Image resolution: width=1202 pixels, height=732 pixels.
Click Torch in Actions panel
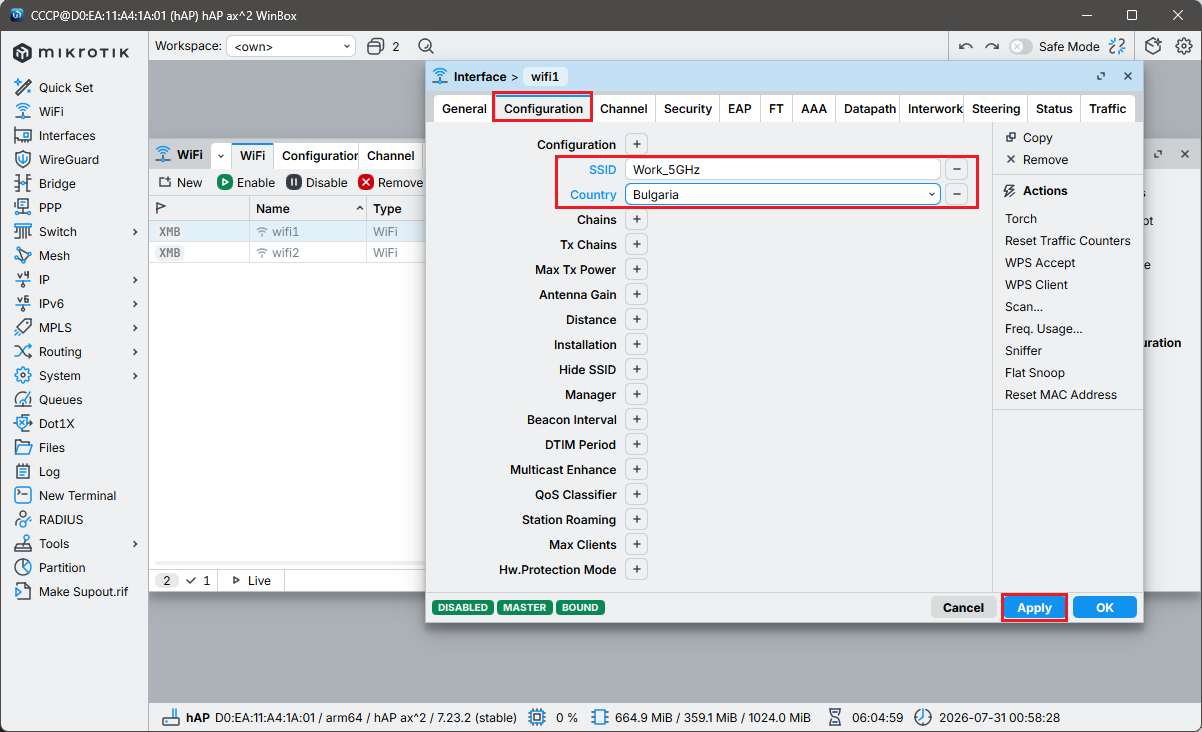tap(1021, 219)
